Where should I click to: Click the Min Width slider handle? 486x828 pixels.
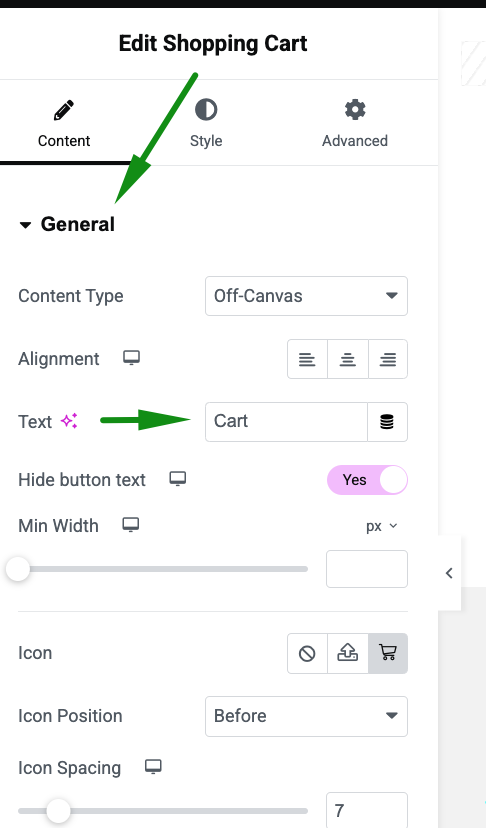[18, 569]
